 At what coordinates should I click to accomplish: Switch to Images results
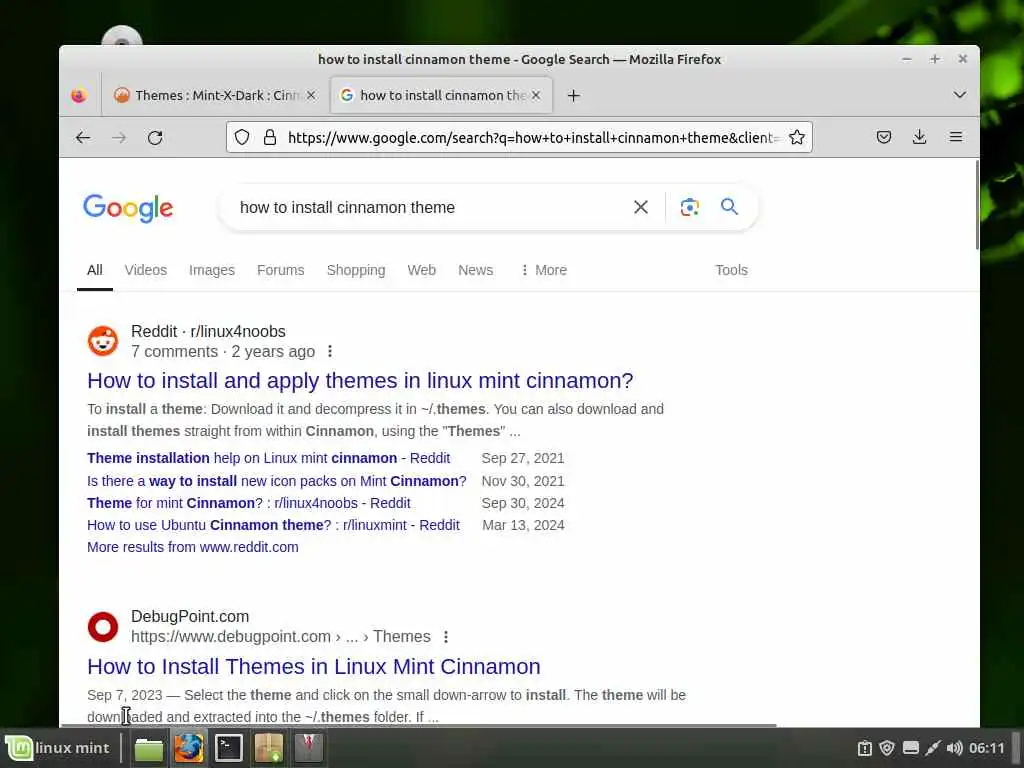(x=212, y=270)
